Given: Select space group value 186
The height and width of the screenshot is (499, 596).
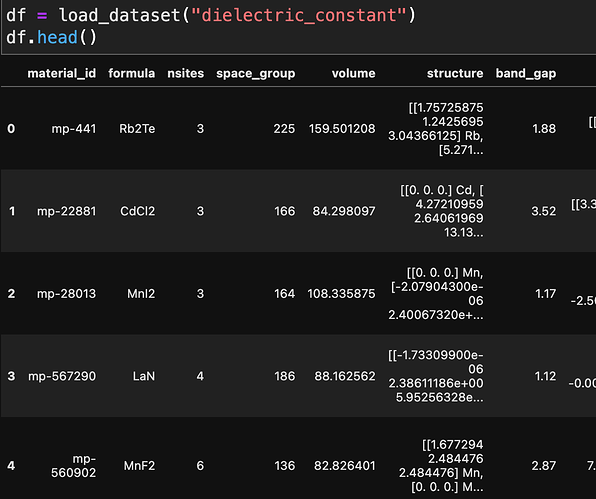Looking at the screenshot, I should click(285, 376).
